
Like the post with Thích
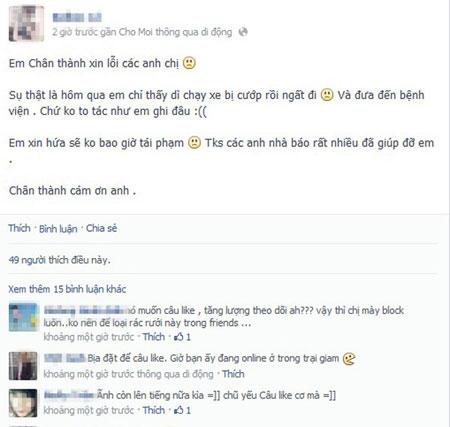pyautogui.click(x=19, y=228)
